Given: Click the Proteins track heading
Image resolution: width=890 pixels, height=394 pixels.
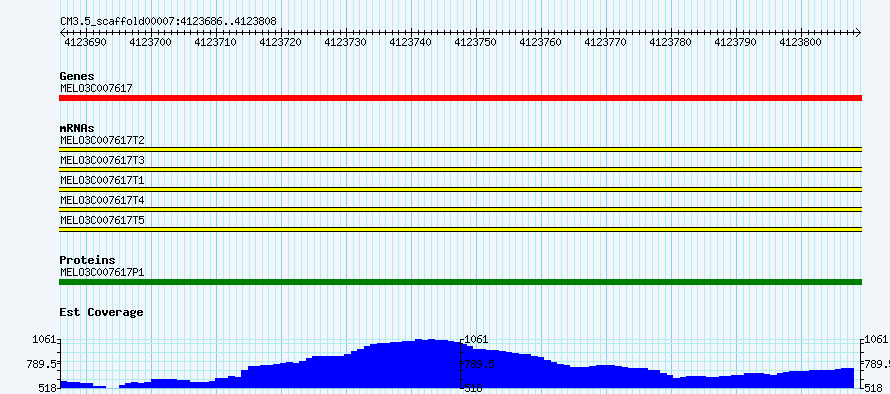Looking at the screenshot, I should coord(87,260).
